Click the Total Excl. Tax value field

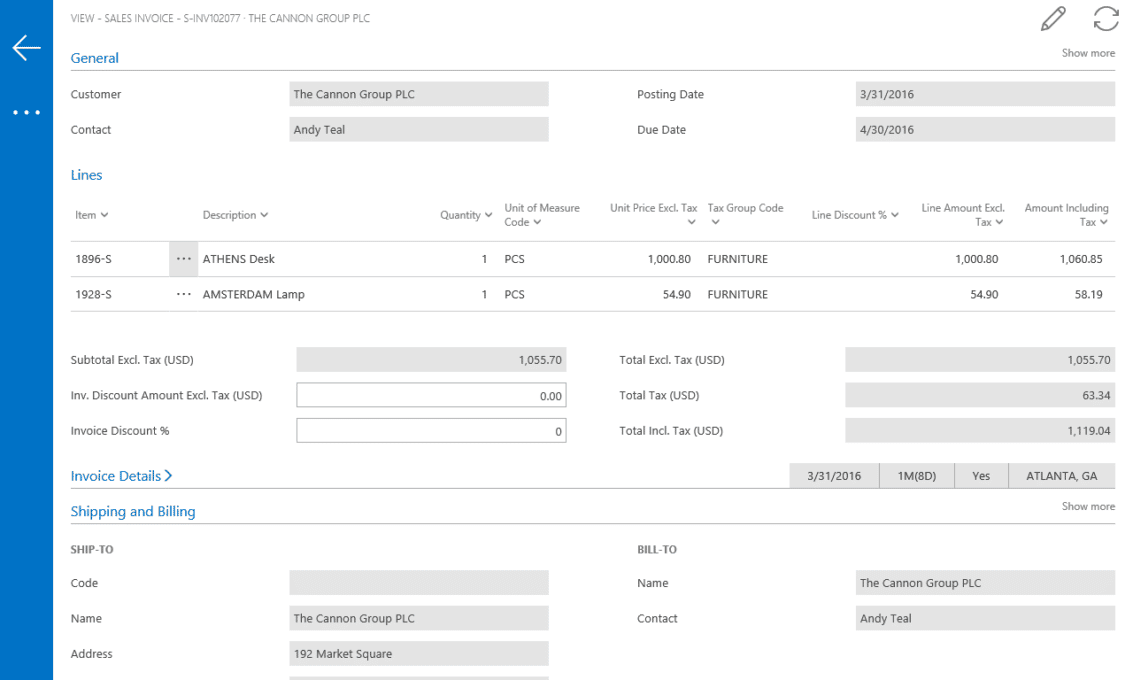coord(981,360)
